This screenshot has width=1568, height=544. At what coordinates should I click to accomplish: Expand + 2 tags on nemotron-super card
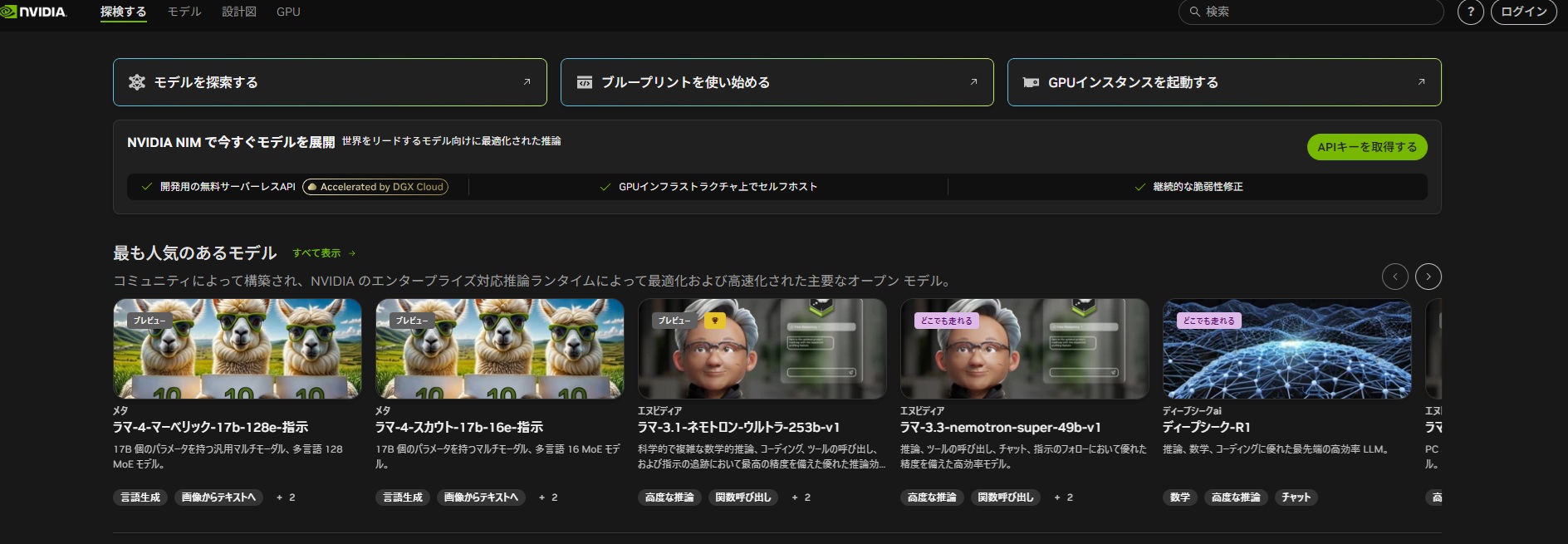tap(1064, 497)
